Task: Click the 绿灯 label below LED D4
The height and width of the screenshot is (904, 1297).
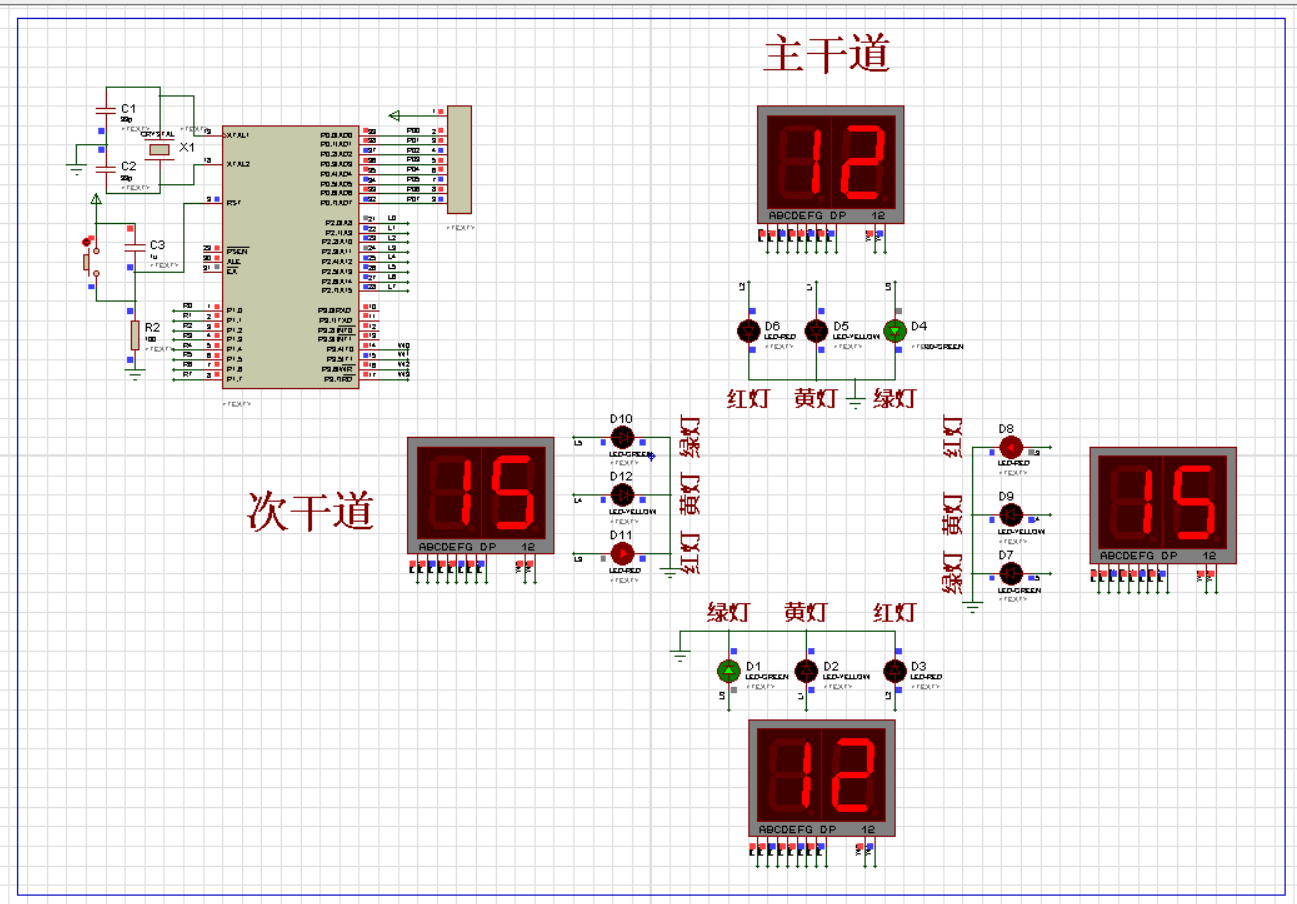Action: point(895,398)
